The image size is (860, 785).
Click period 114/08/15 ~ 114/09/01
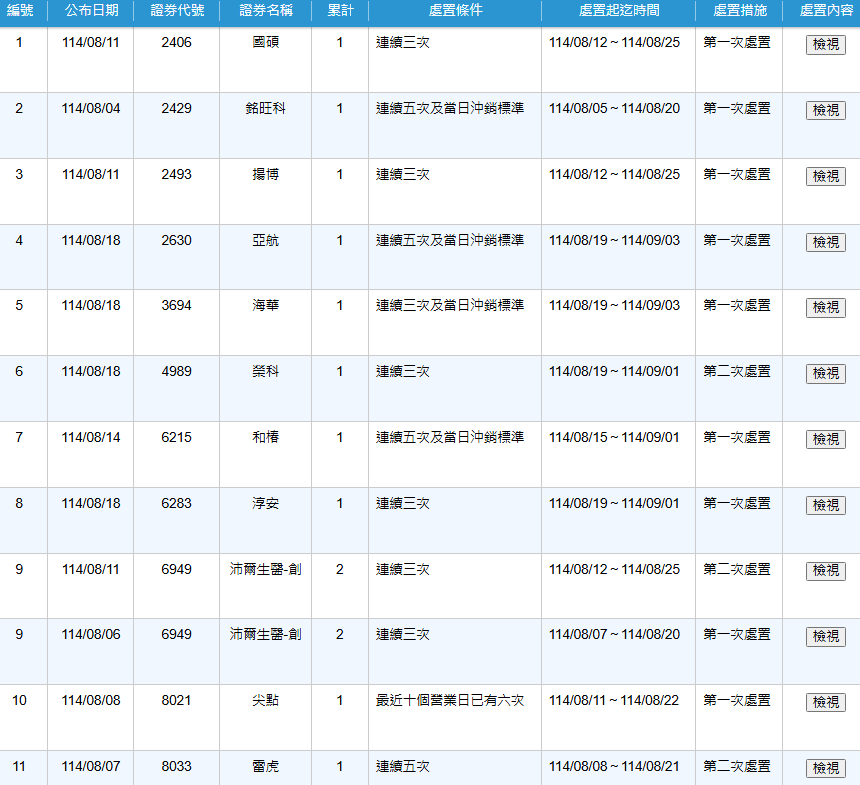point(614,437)
